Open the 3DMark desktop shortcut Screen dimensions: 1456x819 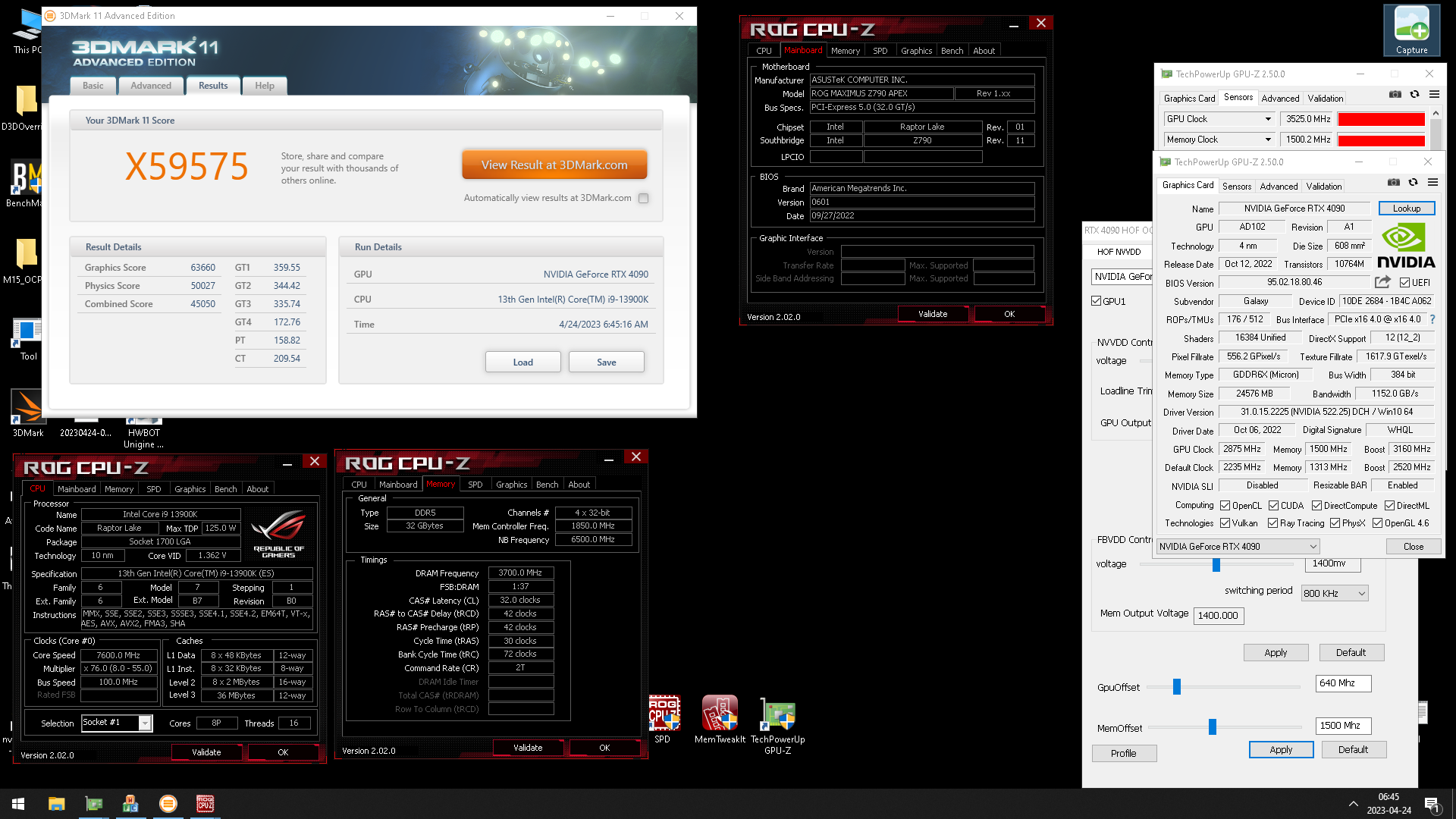[28, 414]
